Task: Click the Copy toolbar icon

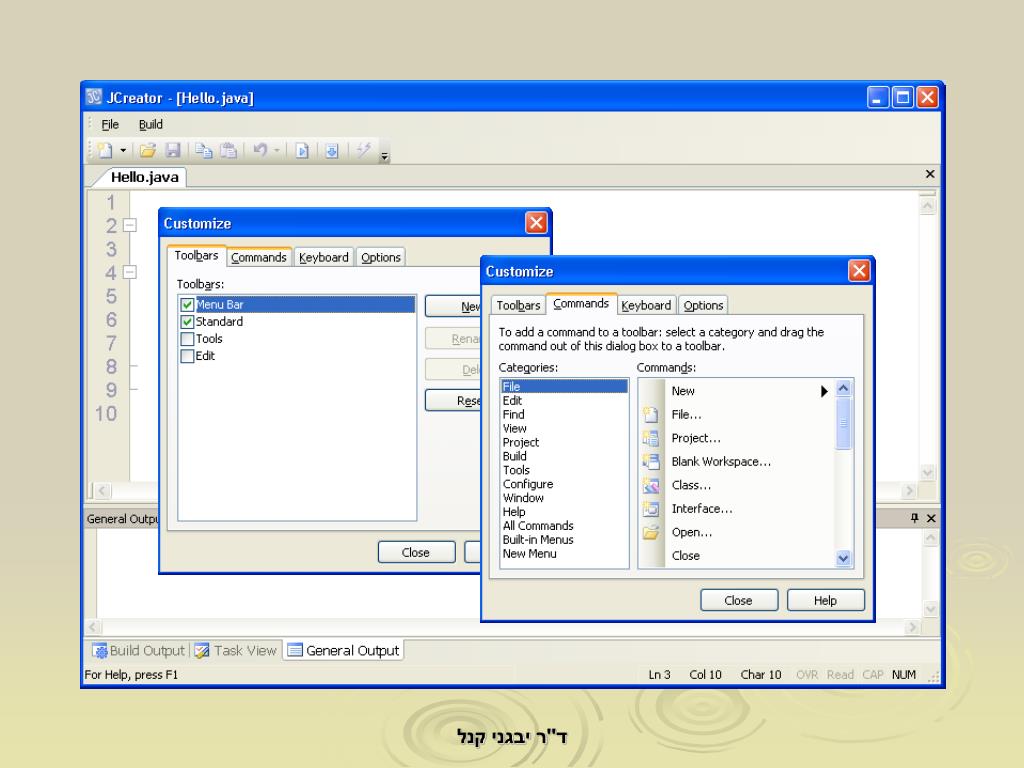Action: click(204, 151)
